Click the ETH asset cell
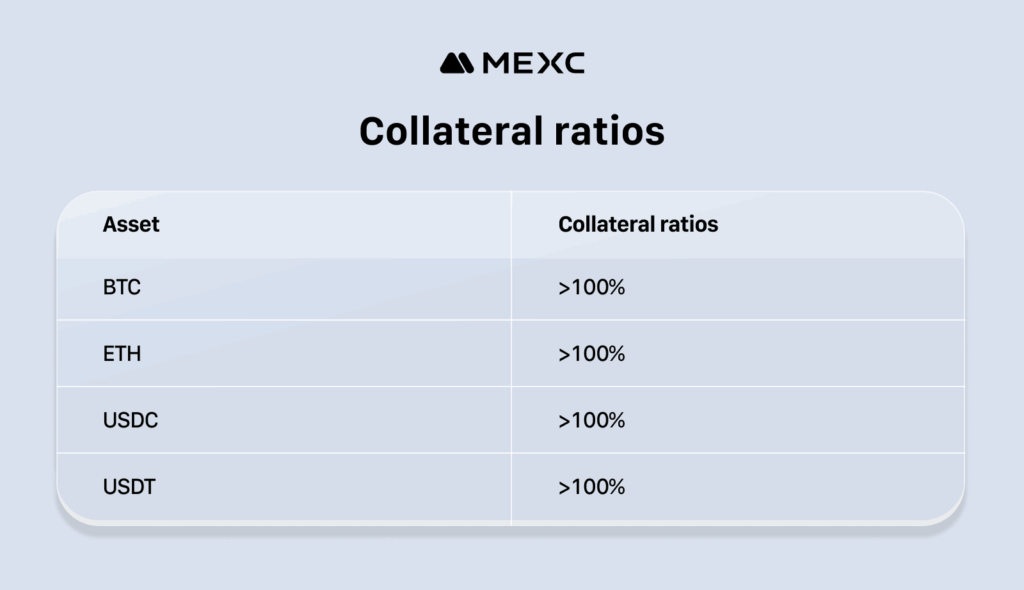The image size is (1024, 590). click(x=122, y=354)
